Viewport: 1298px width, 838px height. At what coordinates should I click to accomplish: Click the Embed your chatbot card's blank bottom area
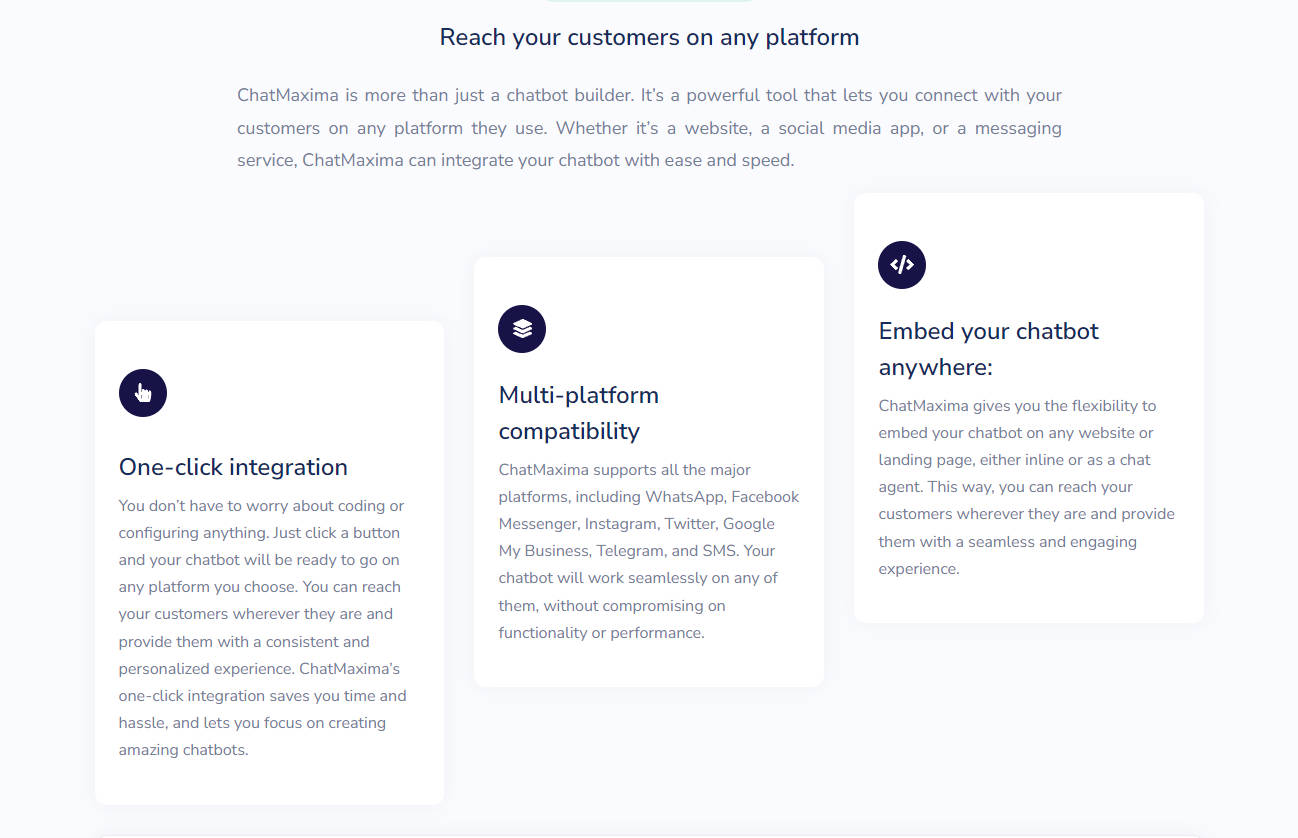coord(1029,601)
